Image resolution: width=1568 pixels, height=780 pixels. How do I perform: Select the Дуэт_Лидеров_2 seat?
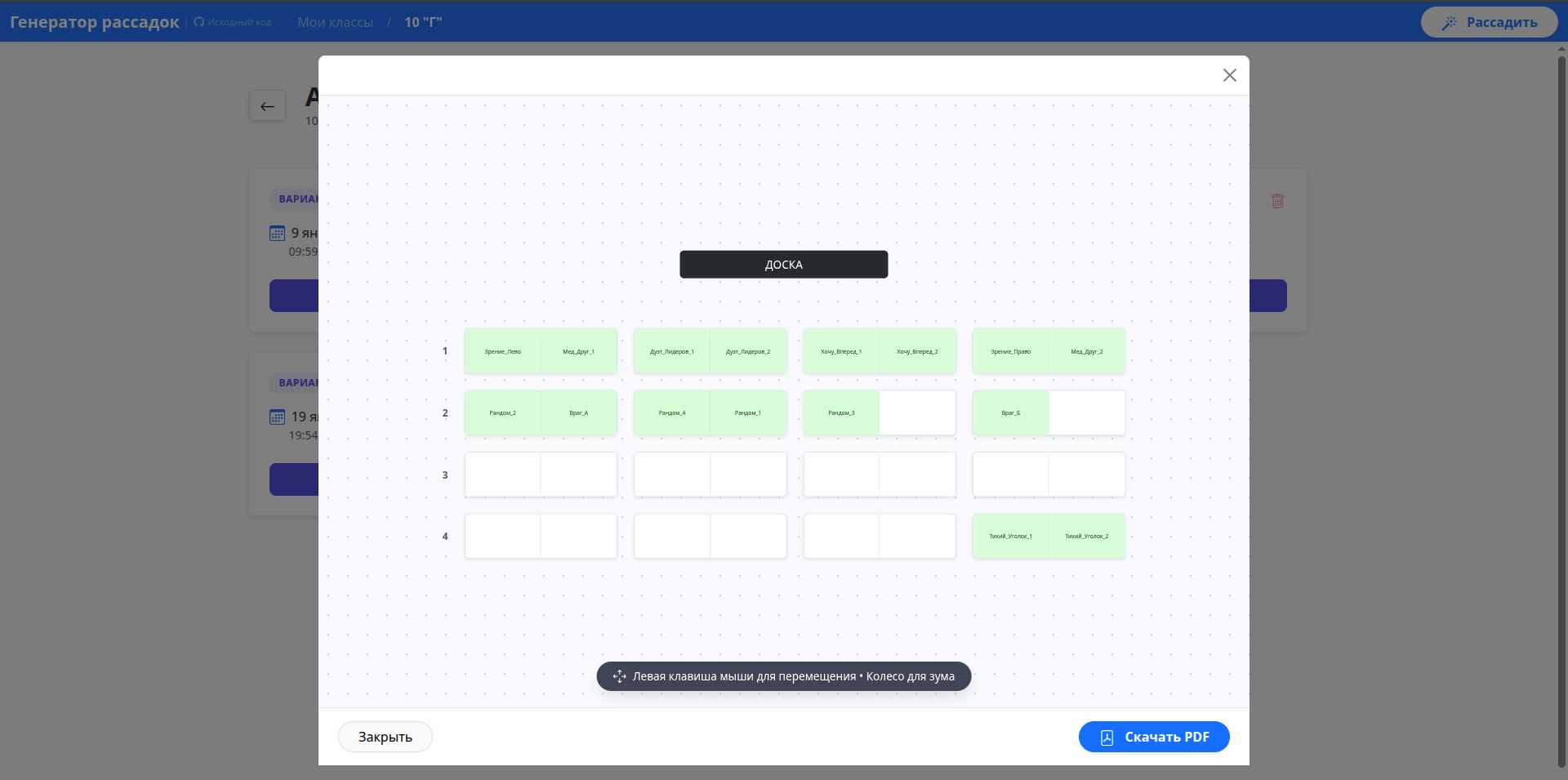748,351
